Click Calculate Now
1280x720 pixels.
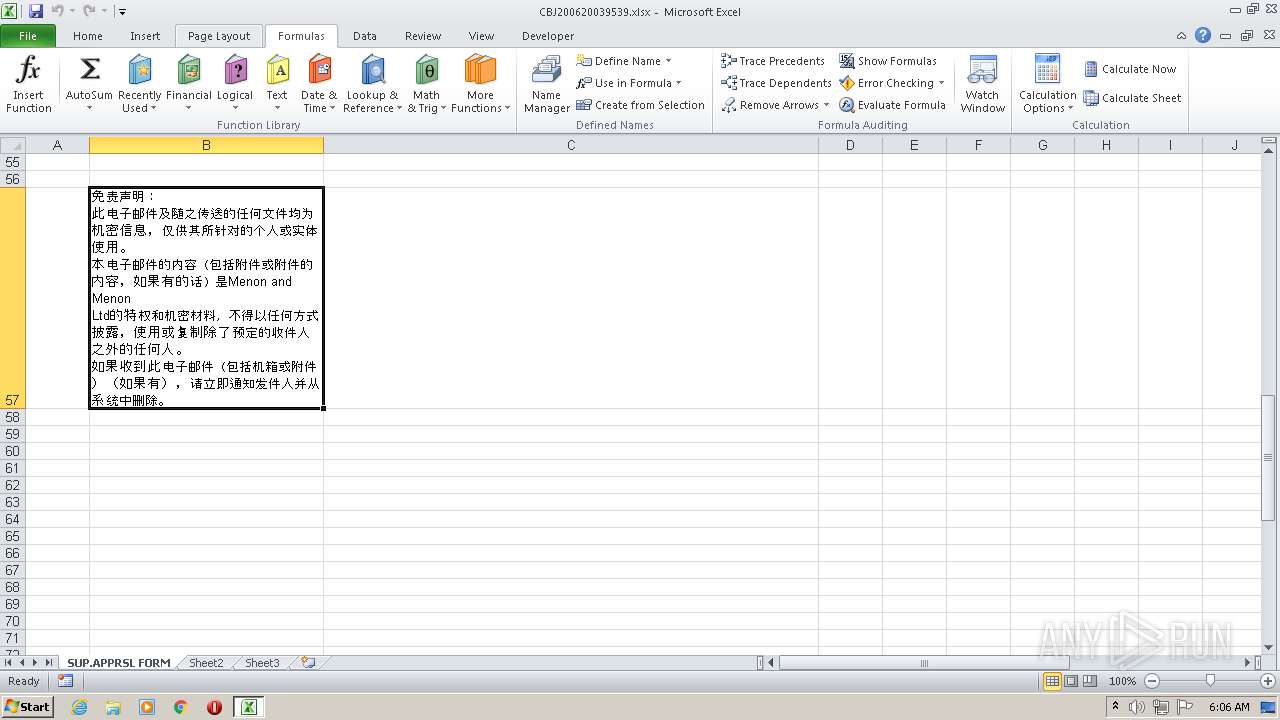[1130, 69]
